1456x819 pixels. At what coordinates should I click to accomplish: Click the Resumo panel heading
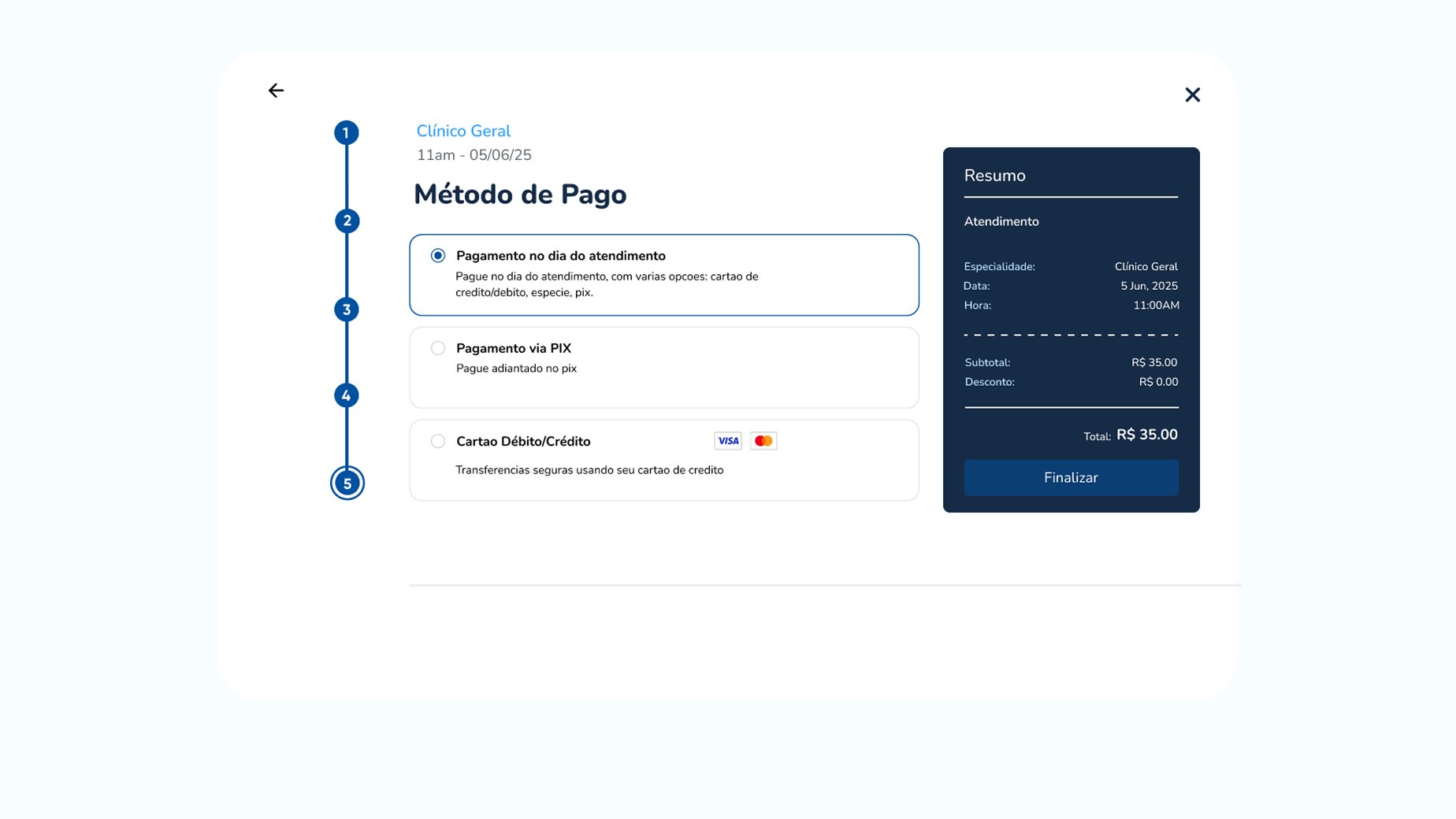point(994,175)
